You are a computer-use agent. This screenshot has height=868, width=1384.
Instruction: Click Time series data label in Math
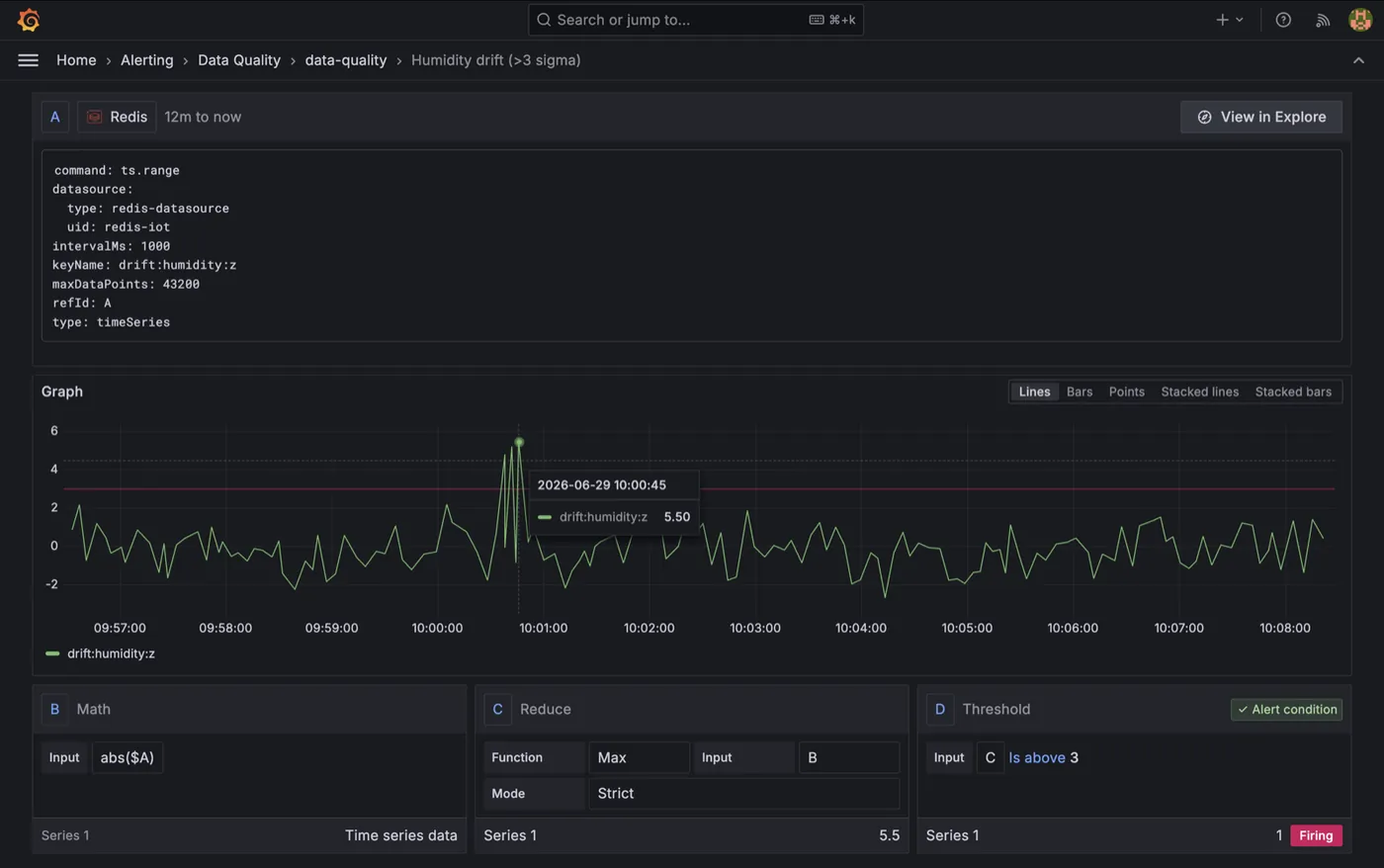(x=401, y=835)
